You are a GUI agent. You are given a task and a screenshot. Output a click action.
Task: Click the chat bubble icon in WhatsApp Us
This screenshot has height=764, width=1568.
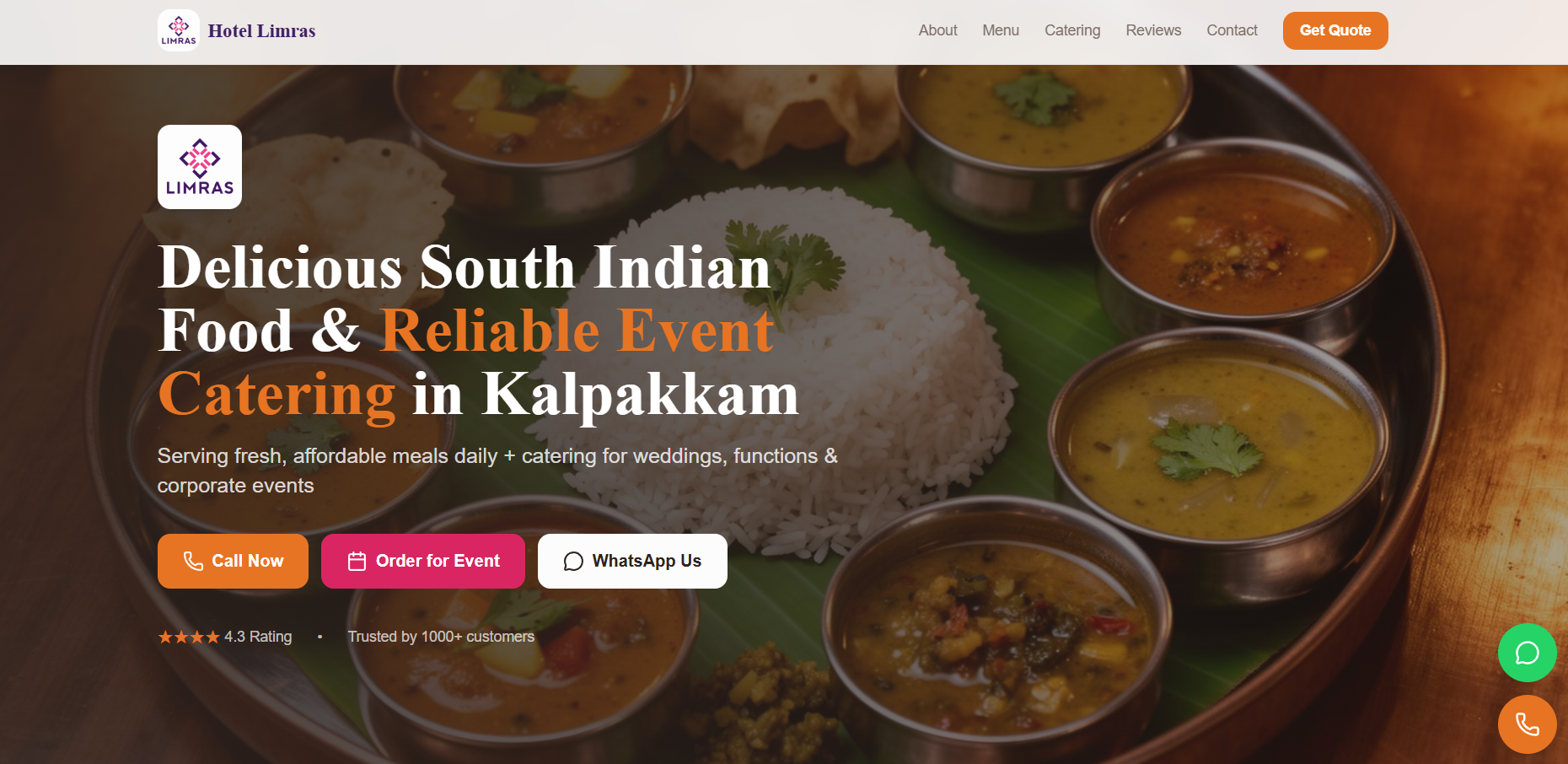point(573,562)
